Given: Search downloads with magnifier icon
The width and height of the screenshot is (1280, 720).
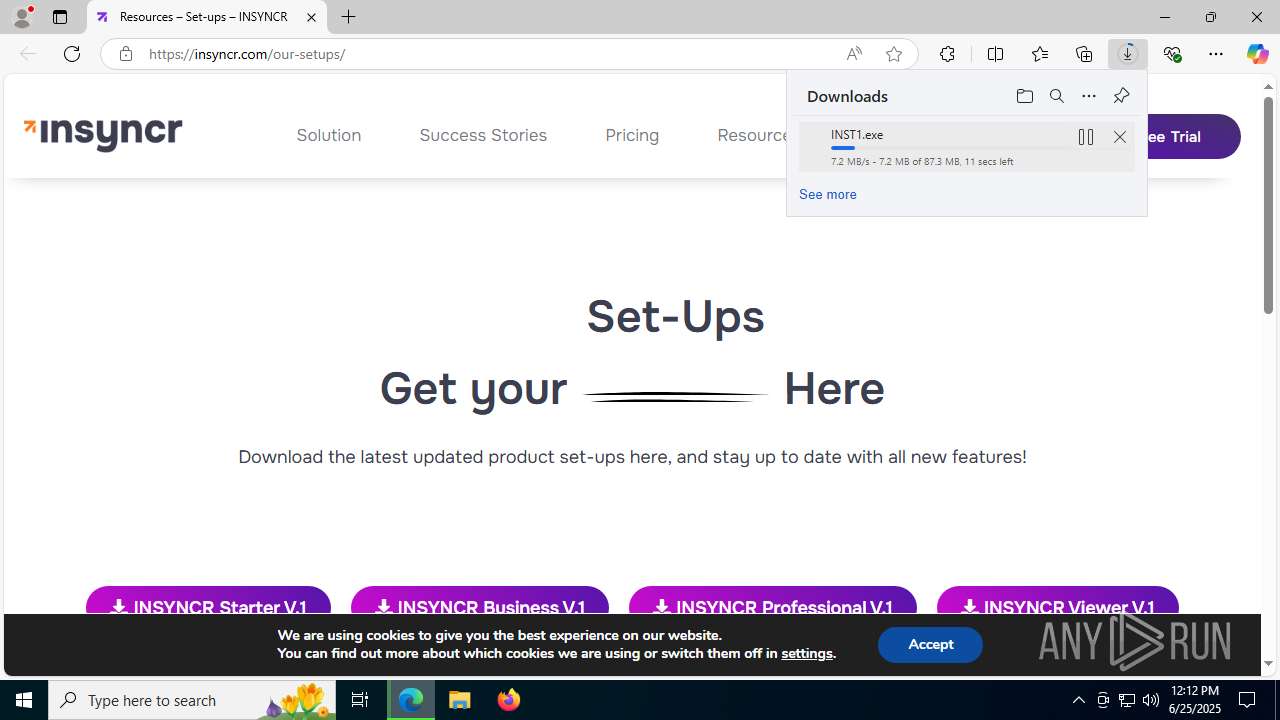Looking at the screenshot, I should pyautogui.click(x=1057, y=96).
